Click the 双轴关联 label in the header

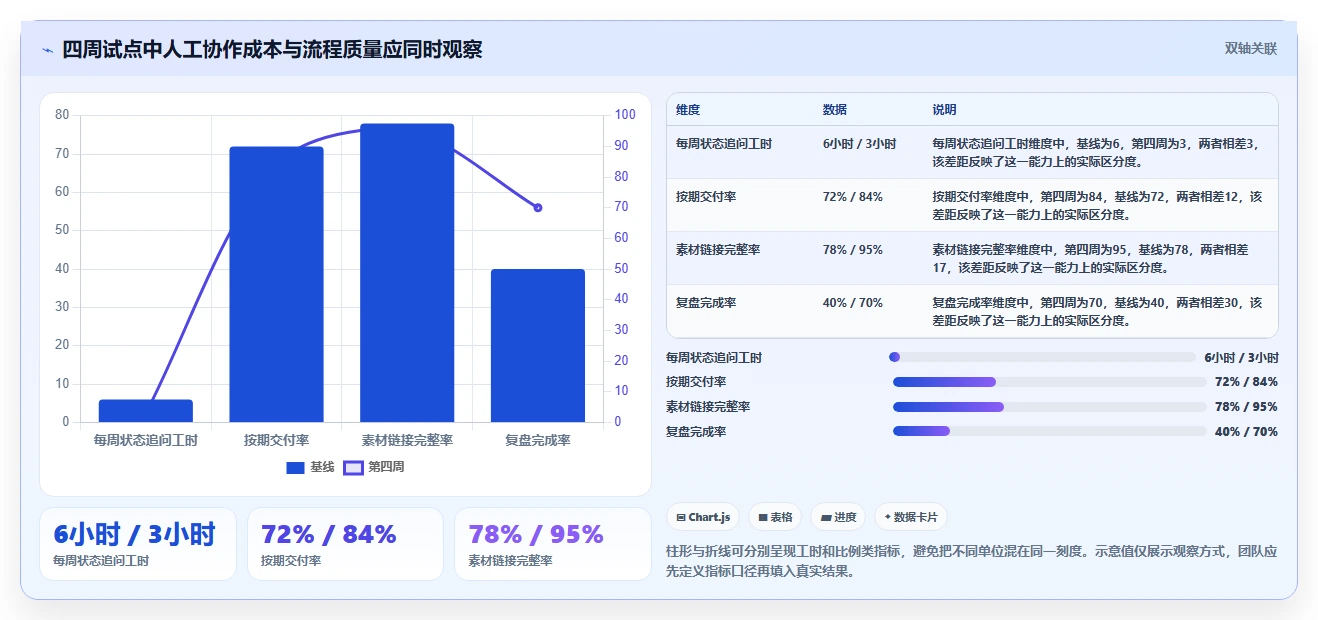1251,49
